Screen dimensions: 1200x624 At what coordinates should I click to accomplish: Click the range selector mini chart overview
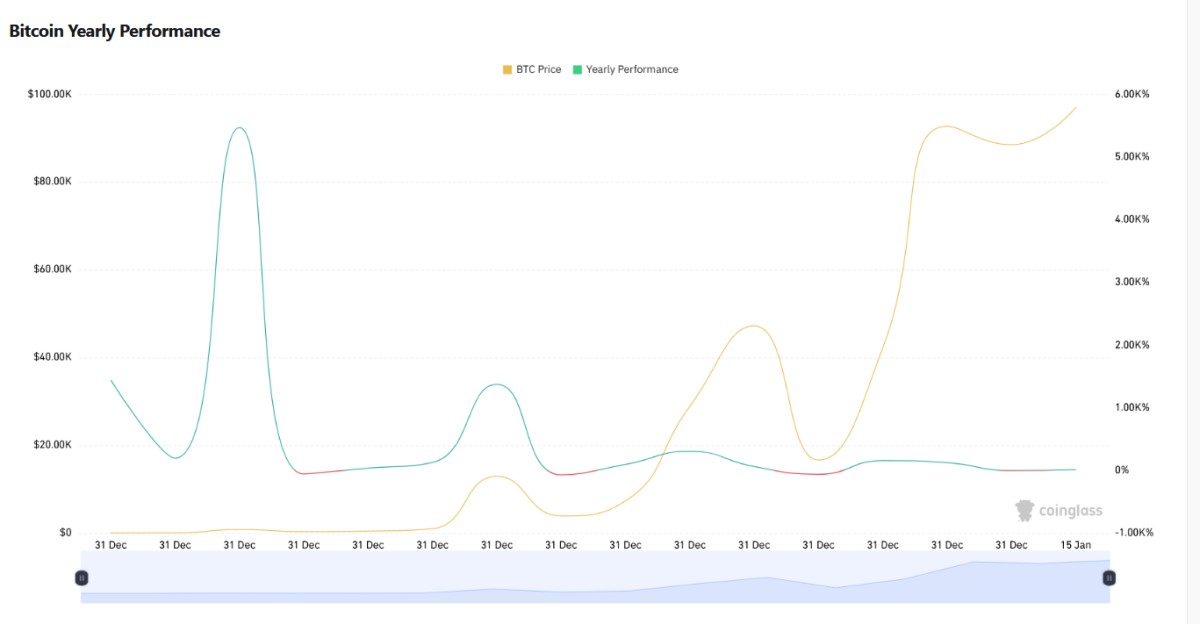click(595, 580)
